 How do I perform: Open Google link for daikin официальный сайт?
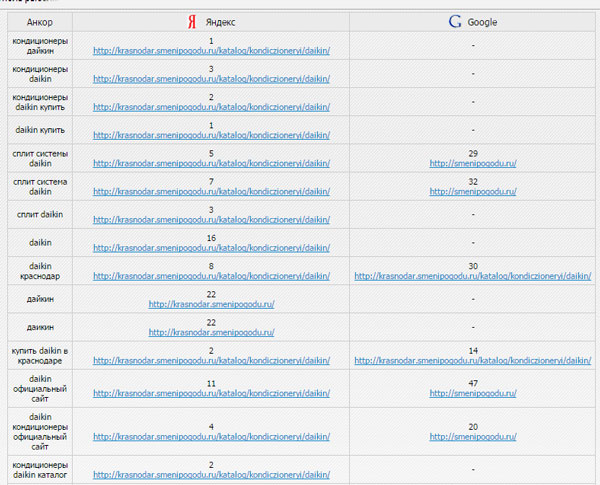[x=472, y=393]
